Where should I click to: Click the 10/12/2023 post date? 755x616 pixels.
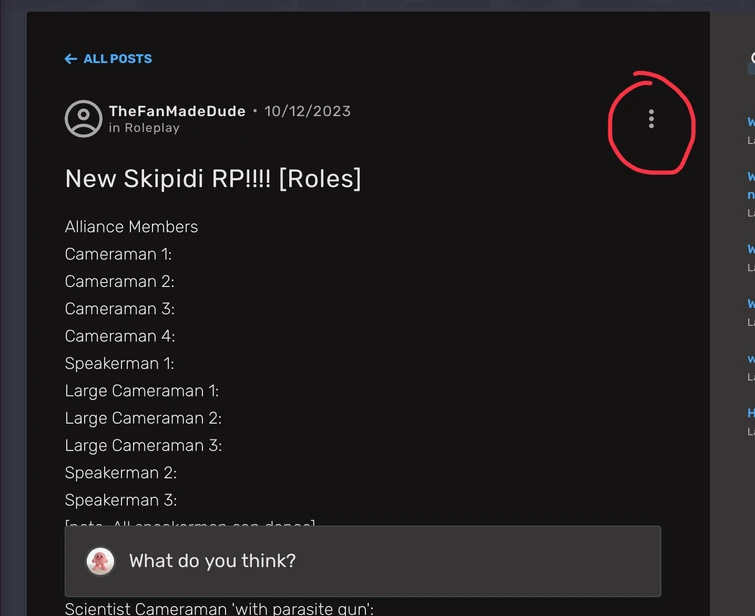308,111
